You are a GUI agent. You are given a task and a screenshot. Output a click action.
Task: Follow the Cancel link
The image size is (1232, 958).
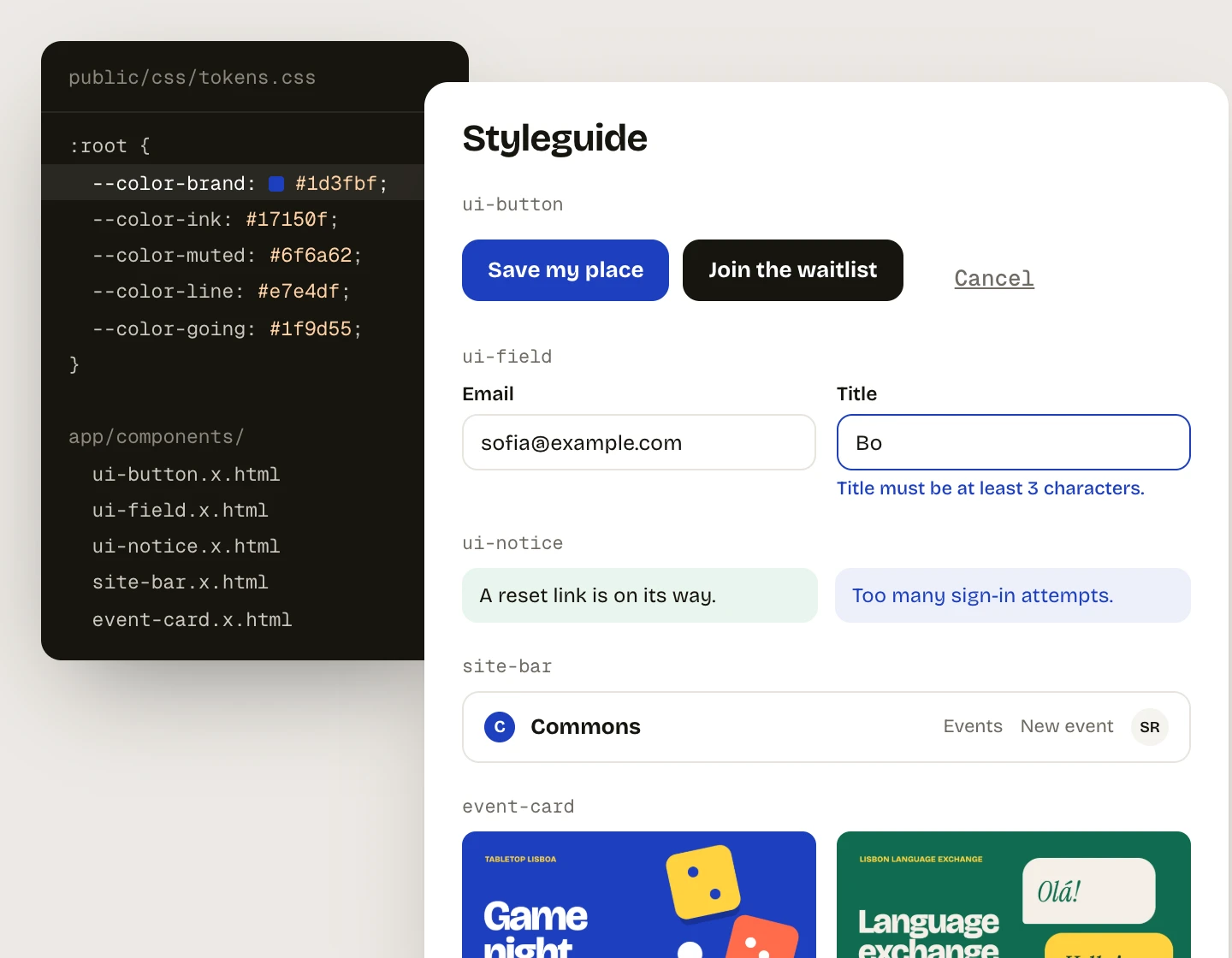pyautogui.click(x=994, y=279)
